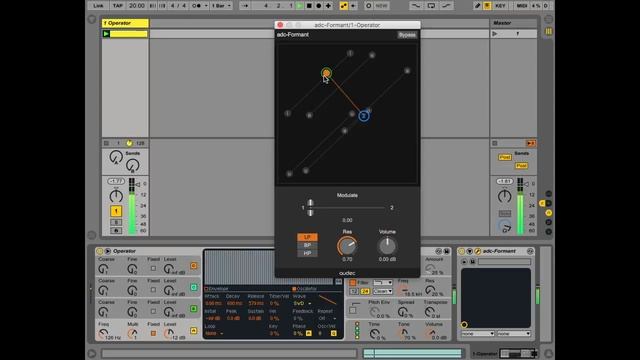
Task: Click the Res knob in adc-Formant
Action: (347, 246)
